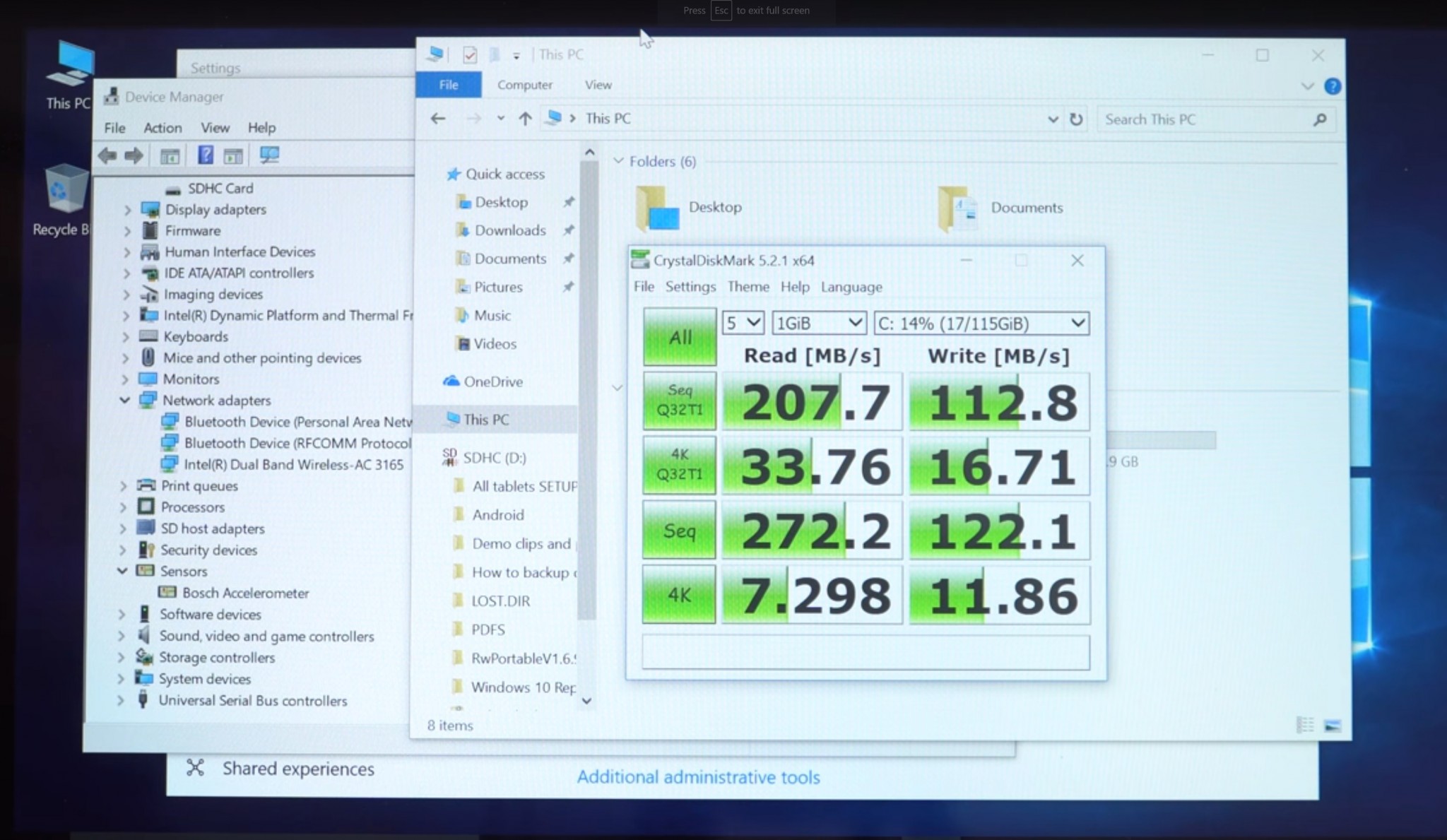Image resolution: width=1447 pixels, height=840 pixels.
Task: Expand the ribbon with the chevron near help
Action: click(x=1307, y=86)
